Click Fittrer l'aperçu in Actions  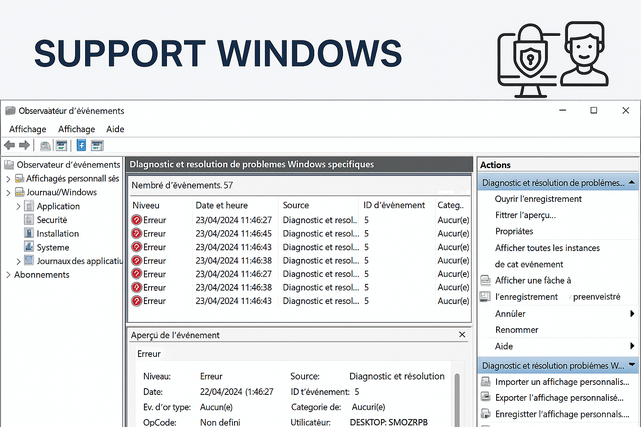(525, 215)
